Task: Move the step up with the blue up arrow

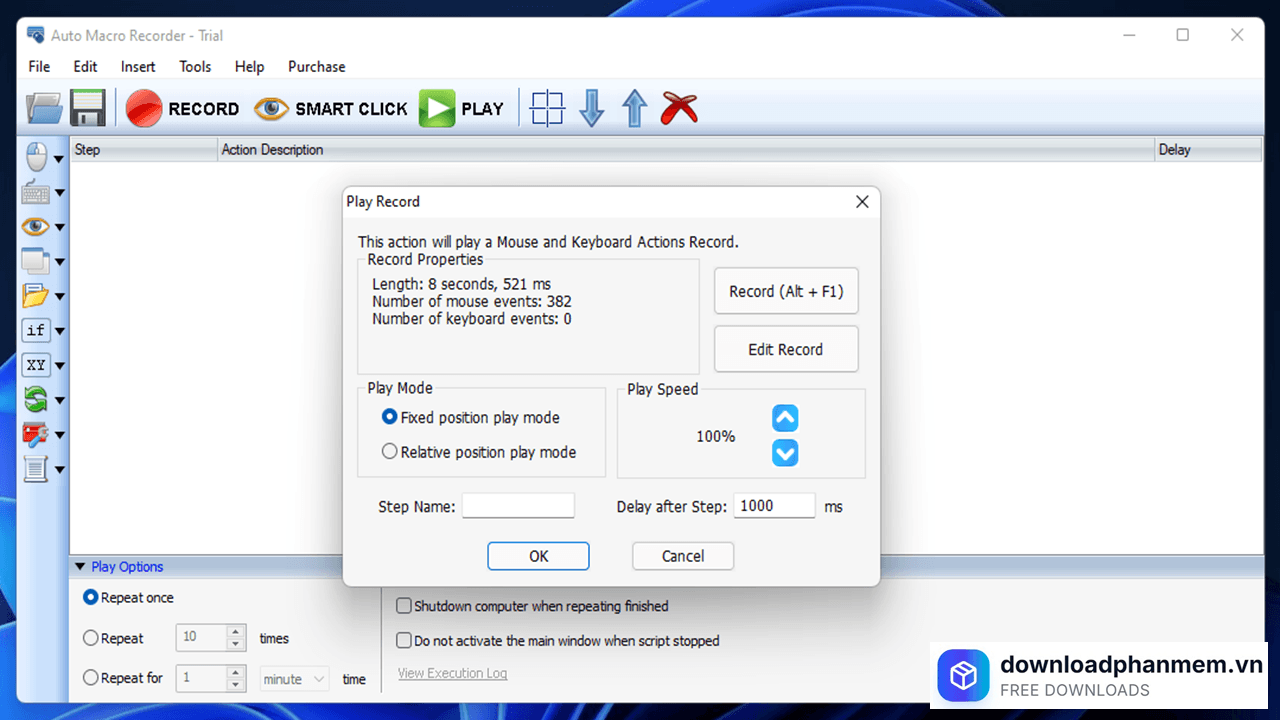Action: point(635,108)
